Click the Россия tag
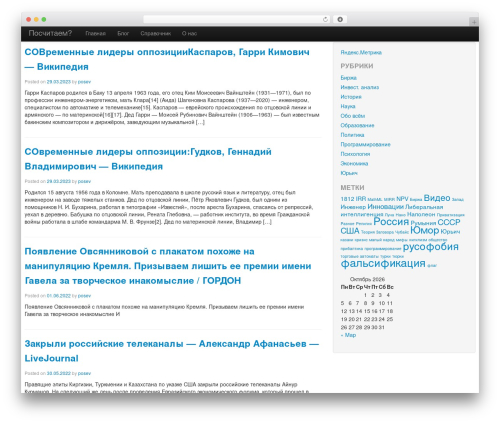The height and width of the screenshot is (423, 500). tap(391, 222)
